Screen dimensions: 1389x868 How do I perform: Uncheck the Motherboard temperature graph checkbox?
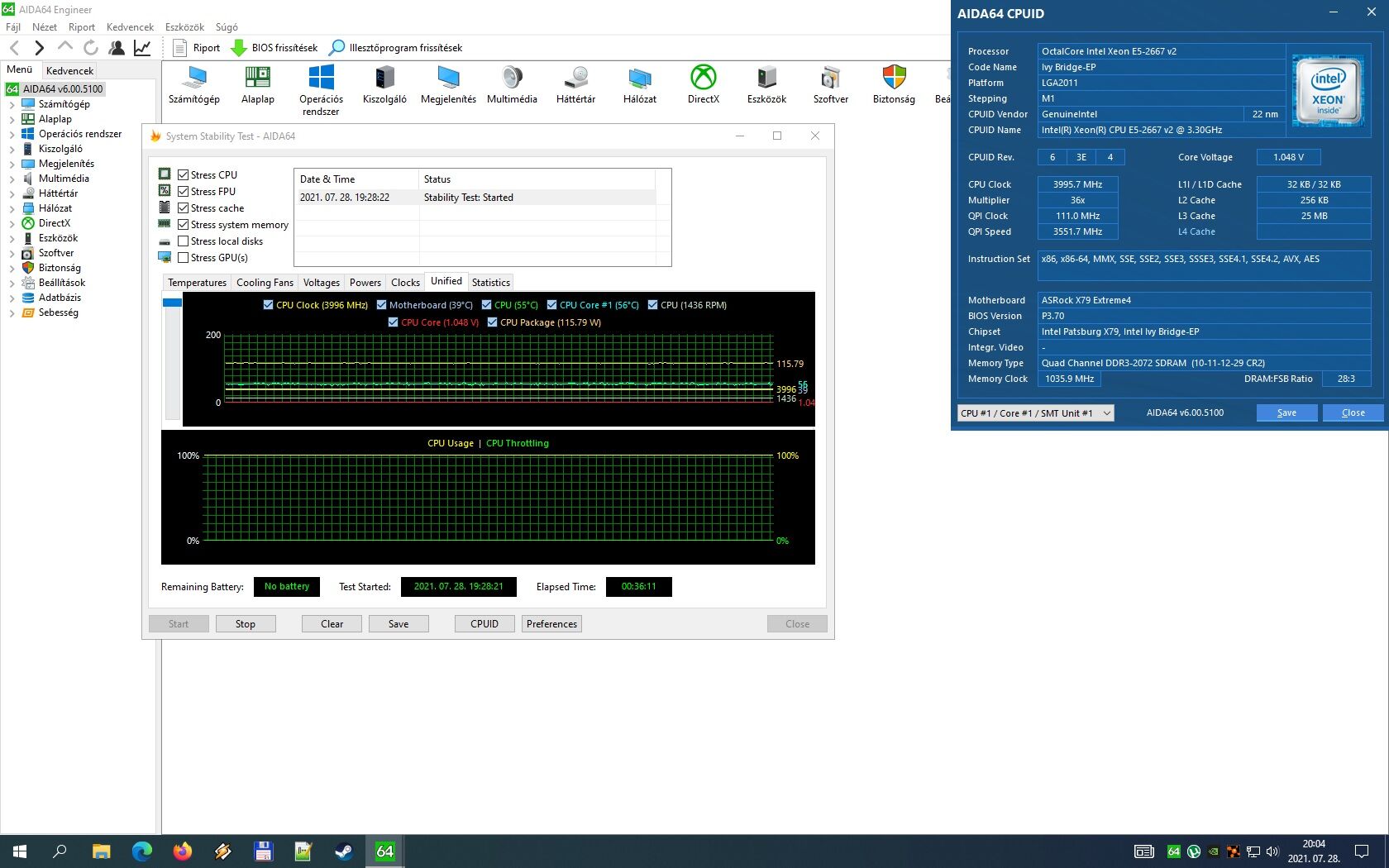pos(381,305)
